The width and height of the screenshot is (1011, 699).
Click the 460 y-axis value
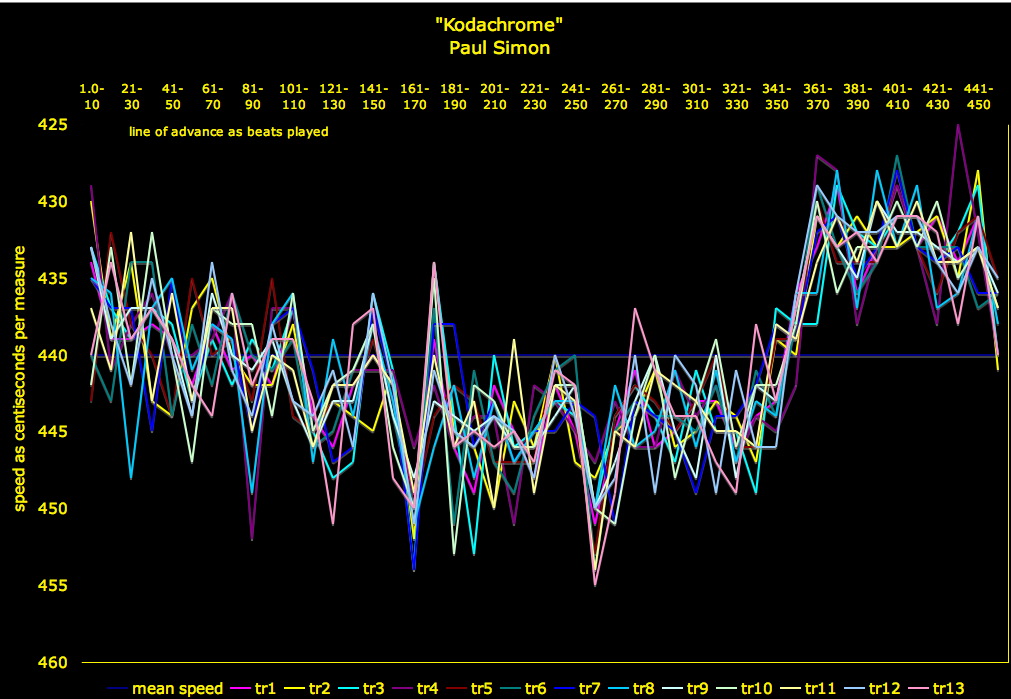[x=53, y=662]
